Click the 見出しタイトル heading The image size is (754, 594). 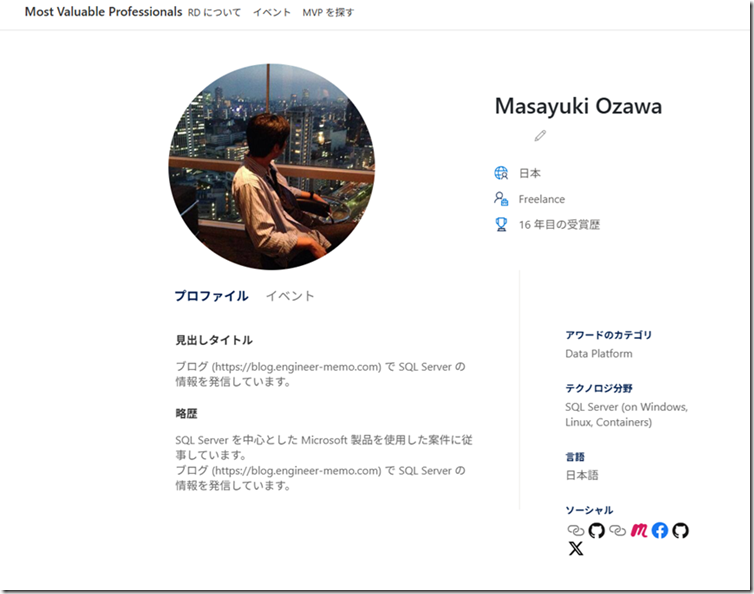(x=214, y=340)
